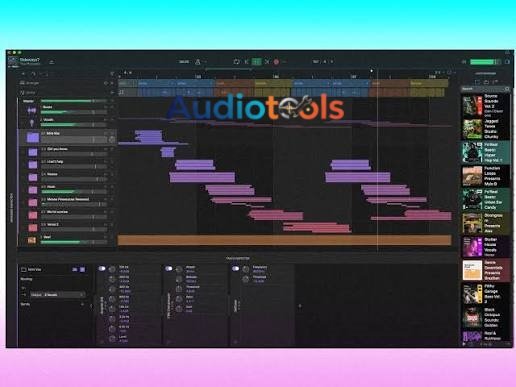
Task: Click the search magnifier icon in browser
Action: pyautogui.click(x=507, y=89)
